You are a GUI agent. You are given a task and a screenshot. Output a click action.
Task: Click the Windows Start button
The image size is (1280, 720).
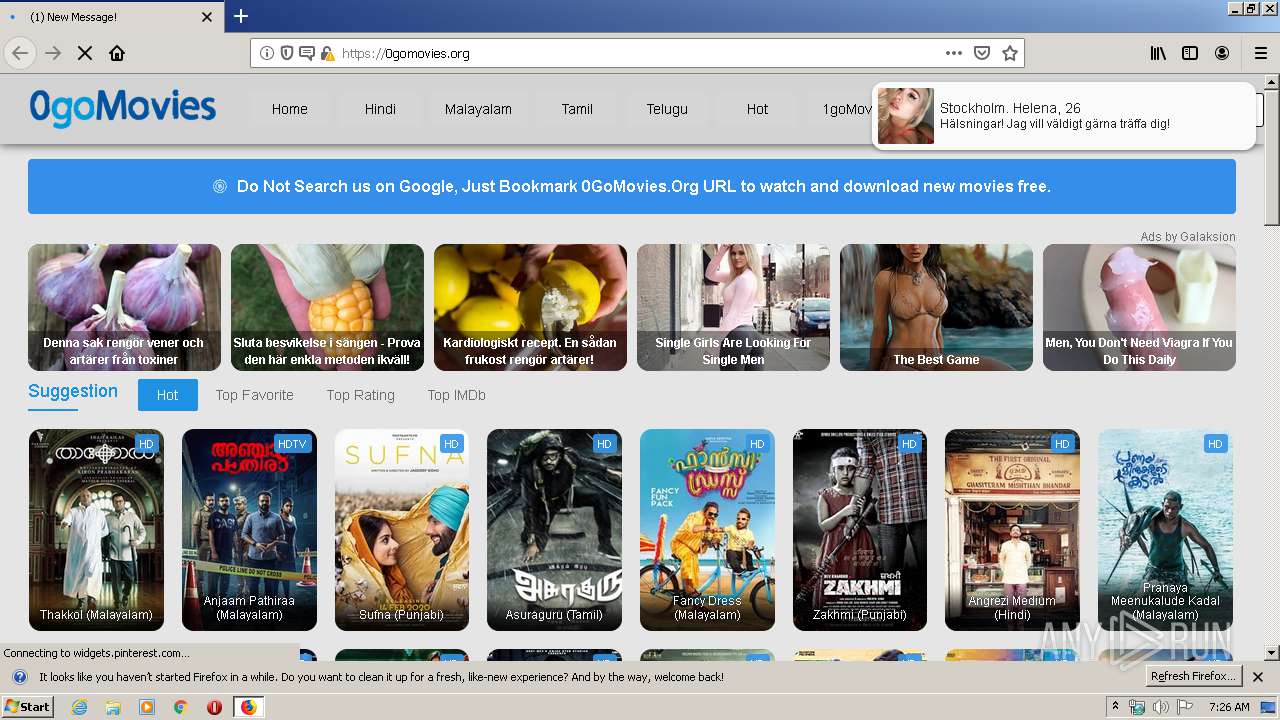pos(28,707)
